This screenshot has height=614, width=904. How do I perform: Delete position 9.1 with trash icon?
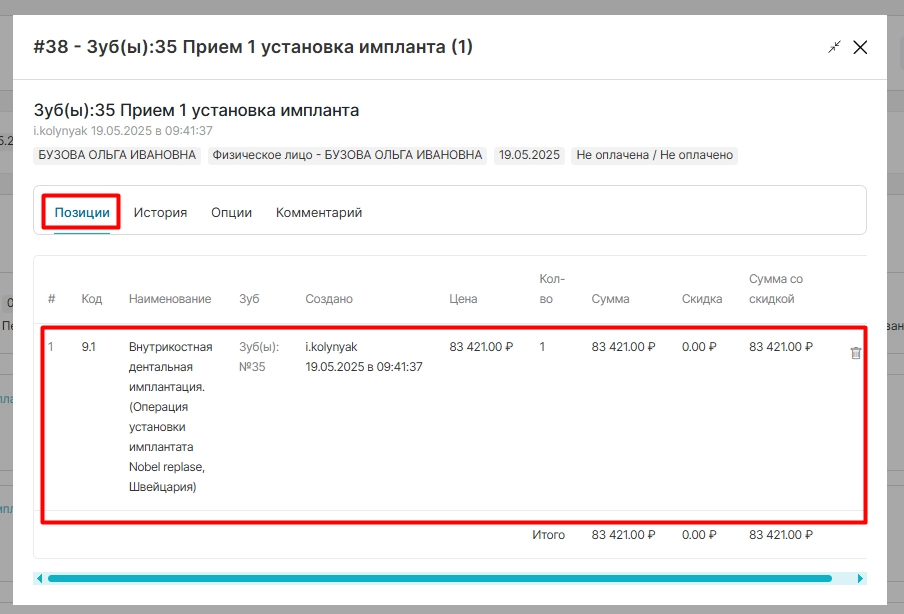point(856,353)
